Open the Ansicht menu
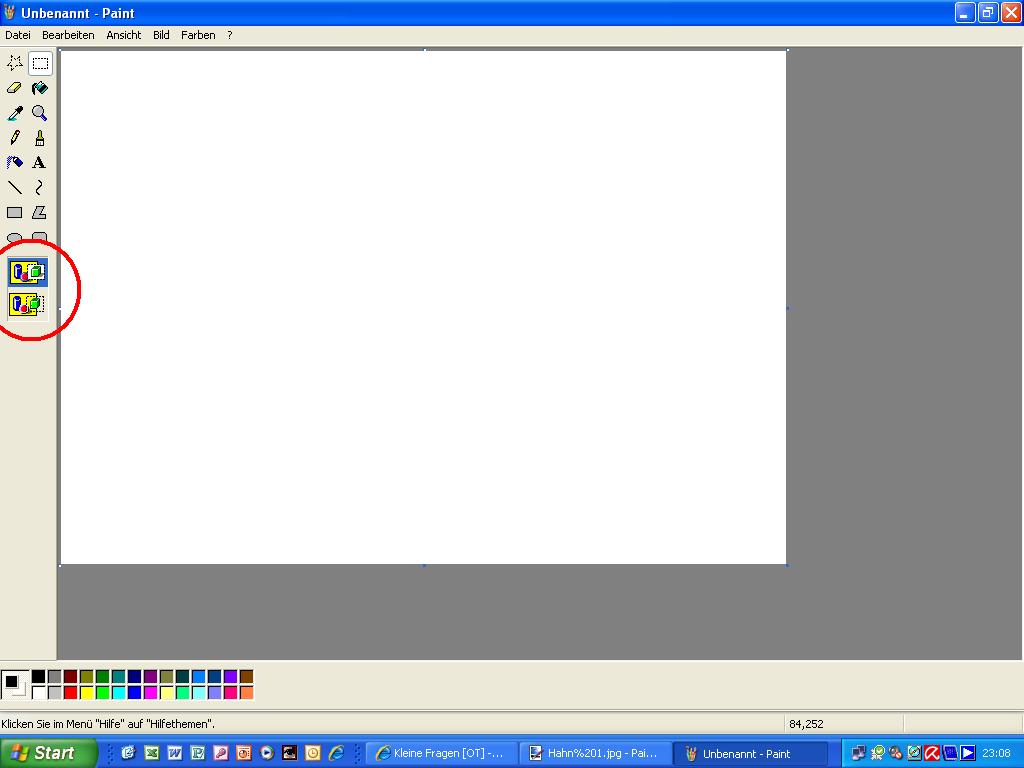The image size is (1024, 768). click(x=123, y=35)
